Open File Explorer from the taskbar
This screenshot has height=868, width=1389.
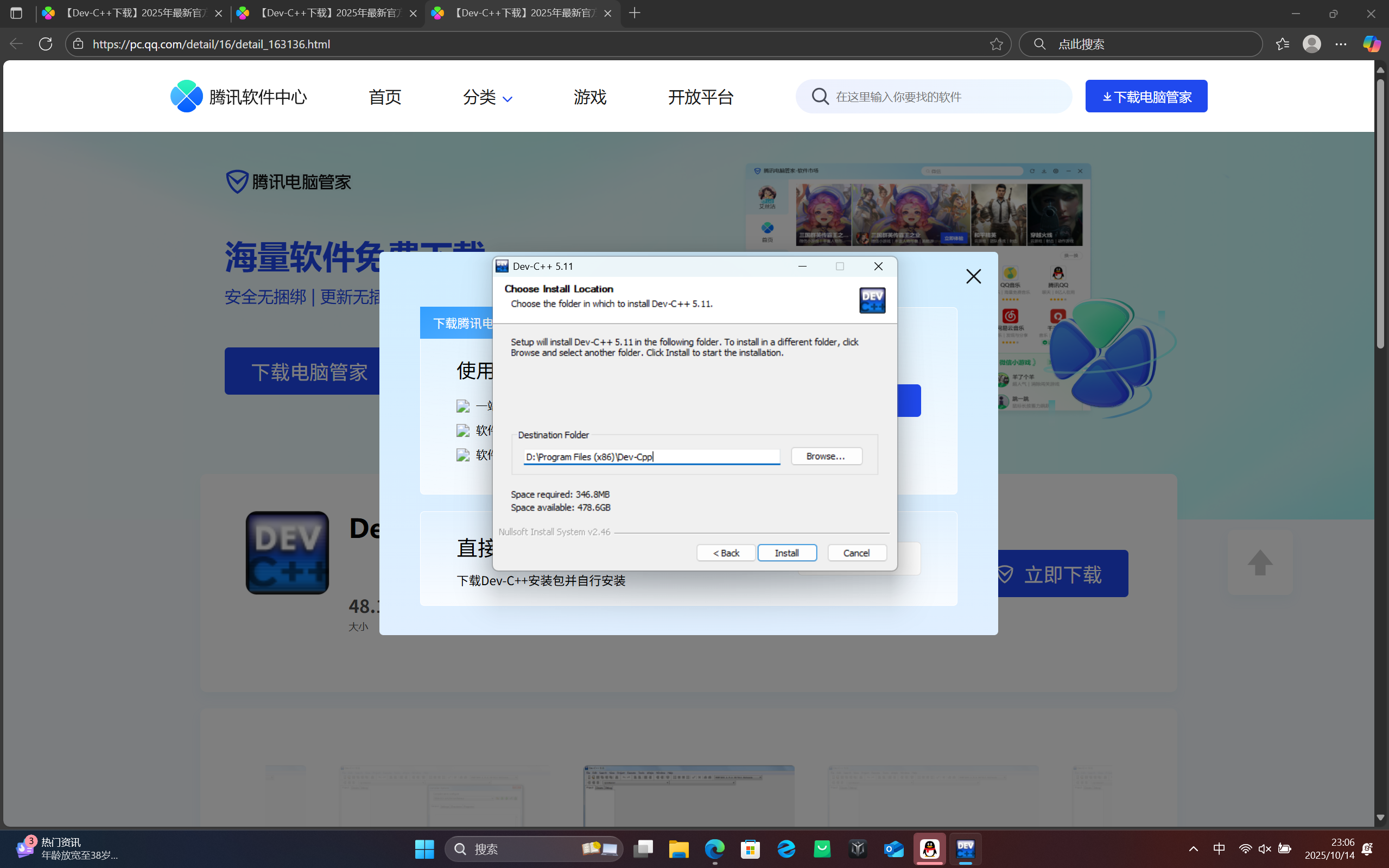tap(678, 849)
